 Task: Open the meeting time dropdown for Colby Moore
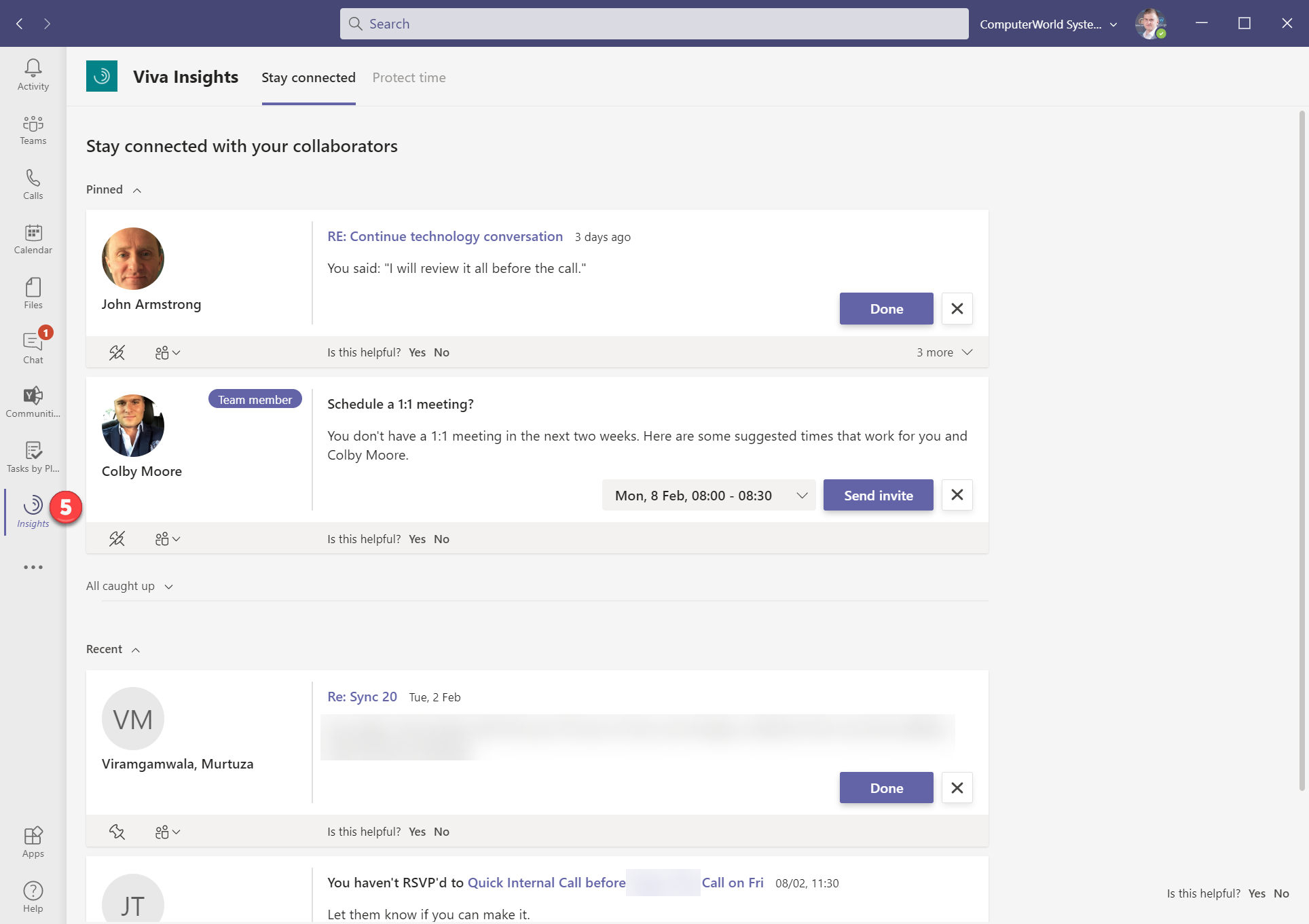(x=801, y=495)
